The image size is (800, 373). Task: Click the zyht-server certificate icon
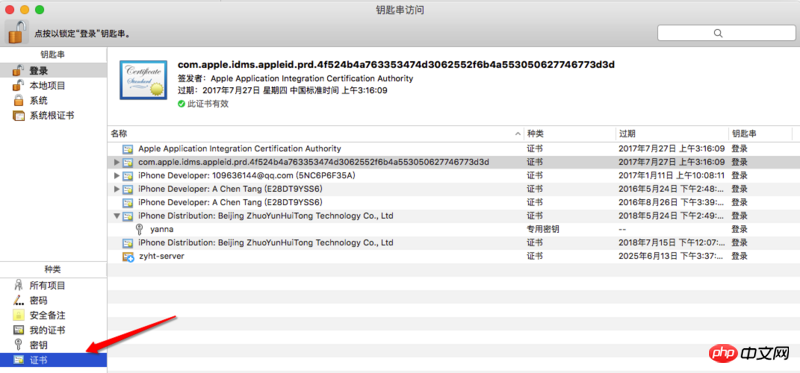point(128,257)
